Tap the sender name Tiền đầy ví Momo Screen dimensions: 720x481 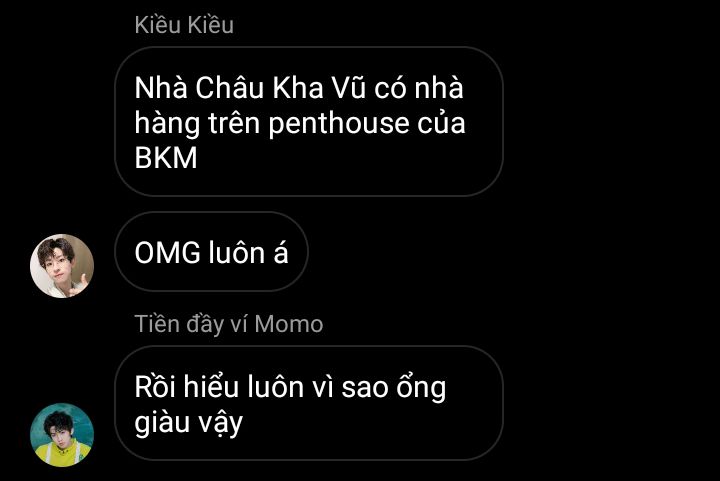(x=229, y=324)
